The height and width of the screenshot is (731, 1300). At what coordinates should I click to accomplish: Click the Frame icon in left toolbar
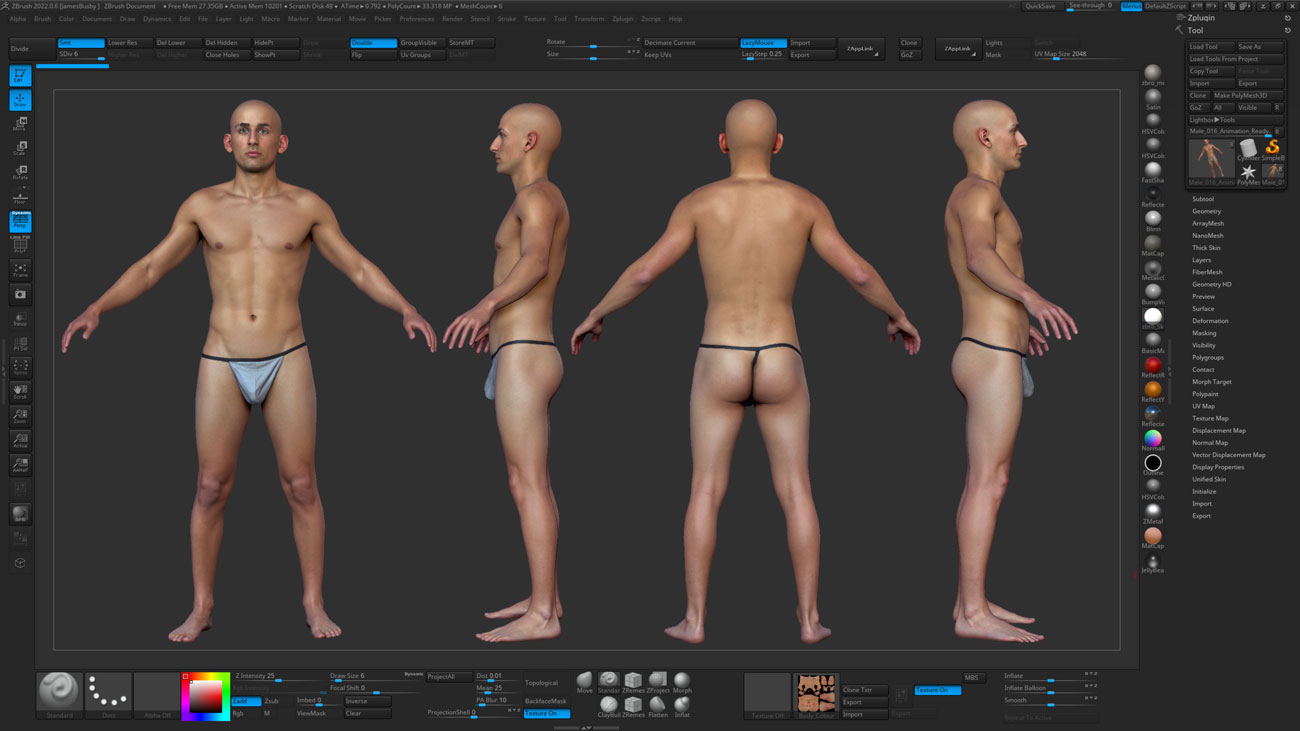(20, 268)
